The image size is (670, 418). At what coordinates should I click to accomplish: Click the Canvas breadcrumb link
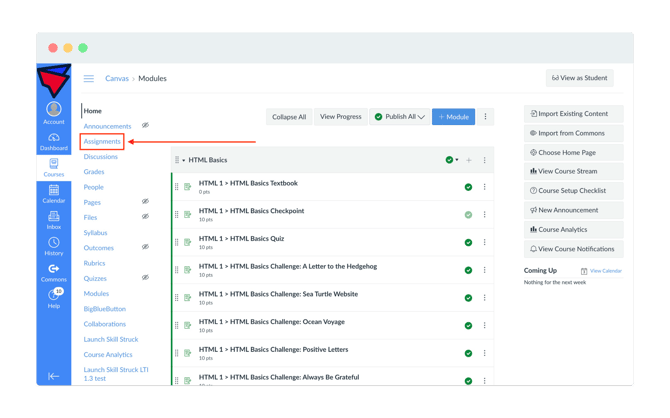(x=117, y=79)
